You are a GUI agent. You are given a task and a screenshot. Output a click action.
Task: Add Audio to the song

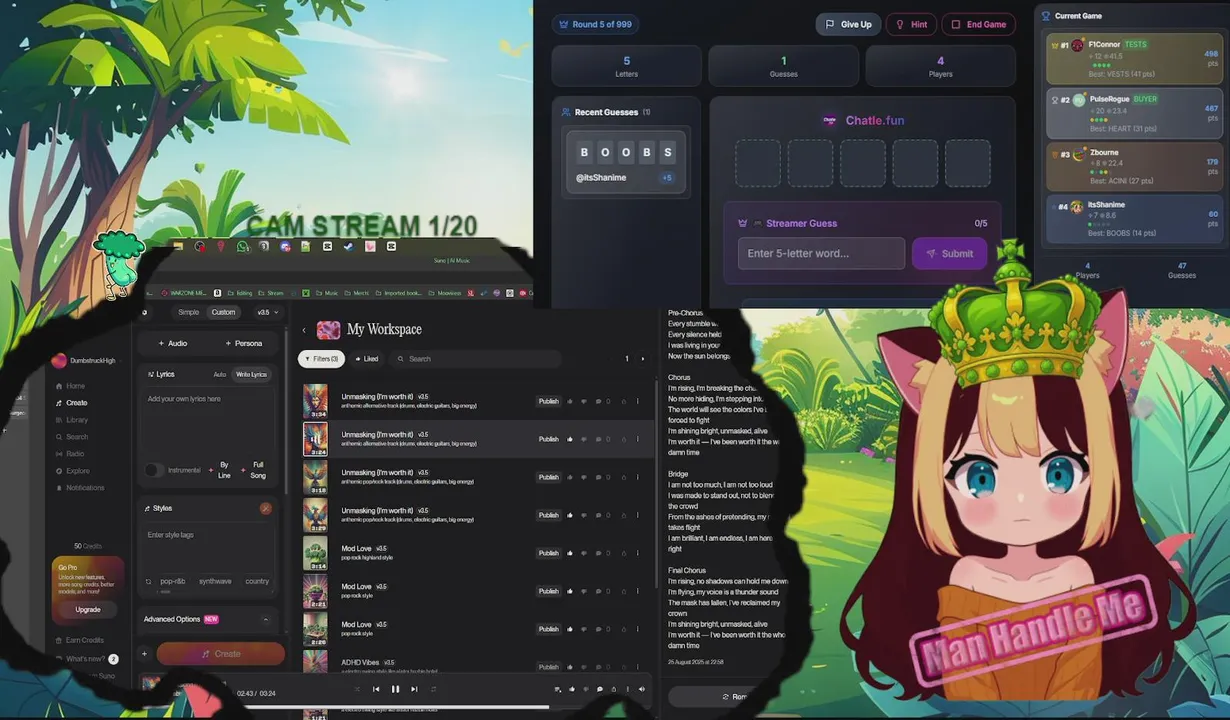pyautogui.click(x=173, y=343)
